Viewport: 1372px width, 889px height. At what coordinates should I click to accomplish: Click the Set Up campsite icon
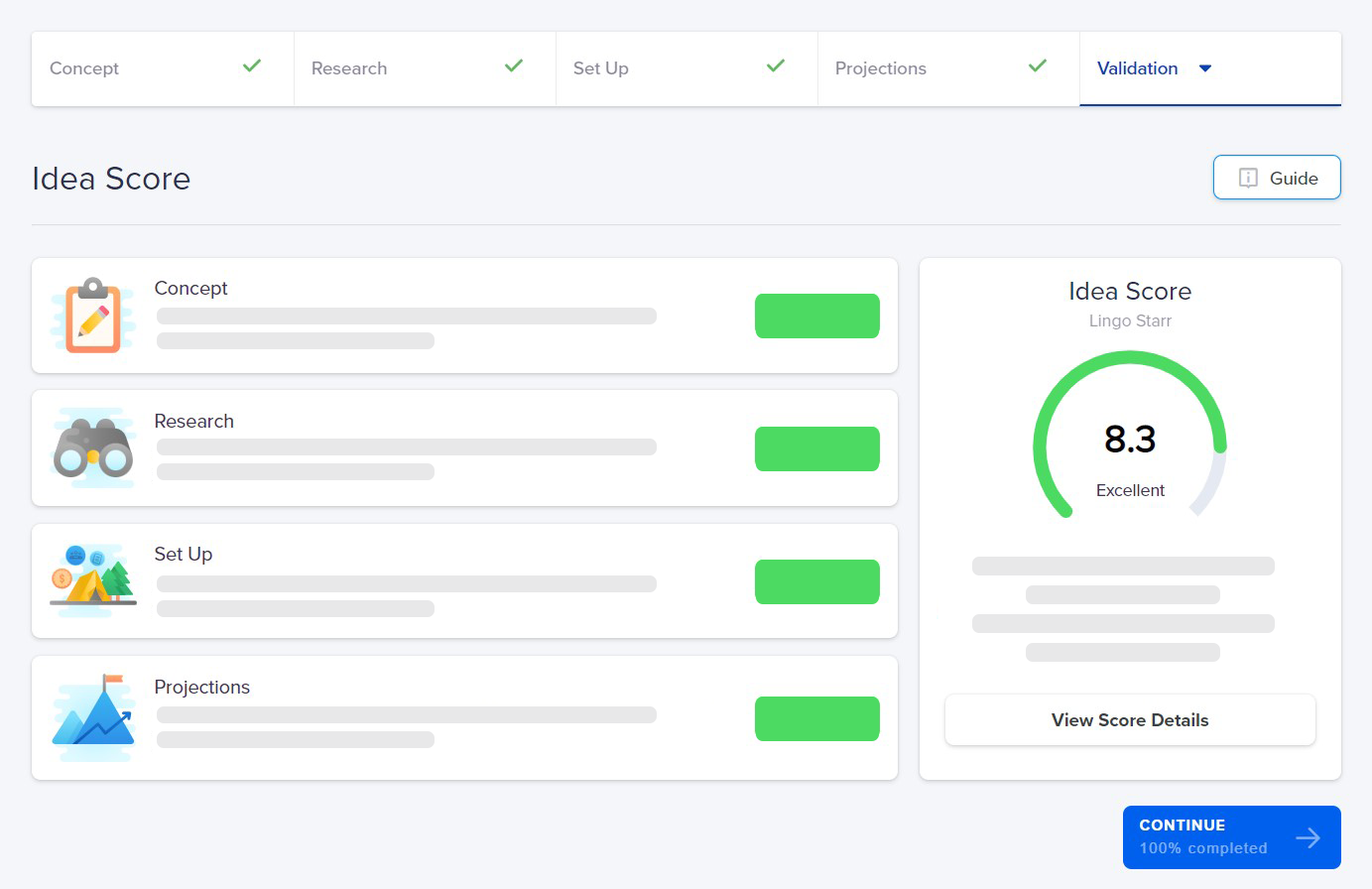[92, 581]
